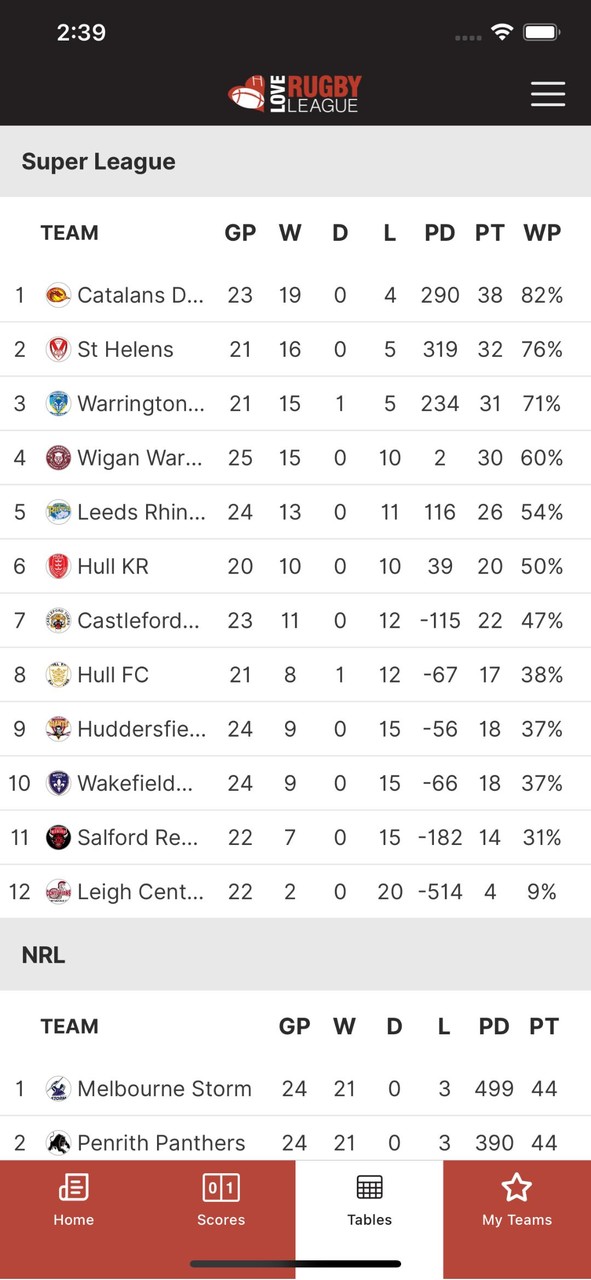
Task: Open the Home tab icon
Action: pos(73,1188)
